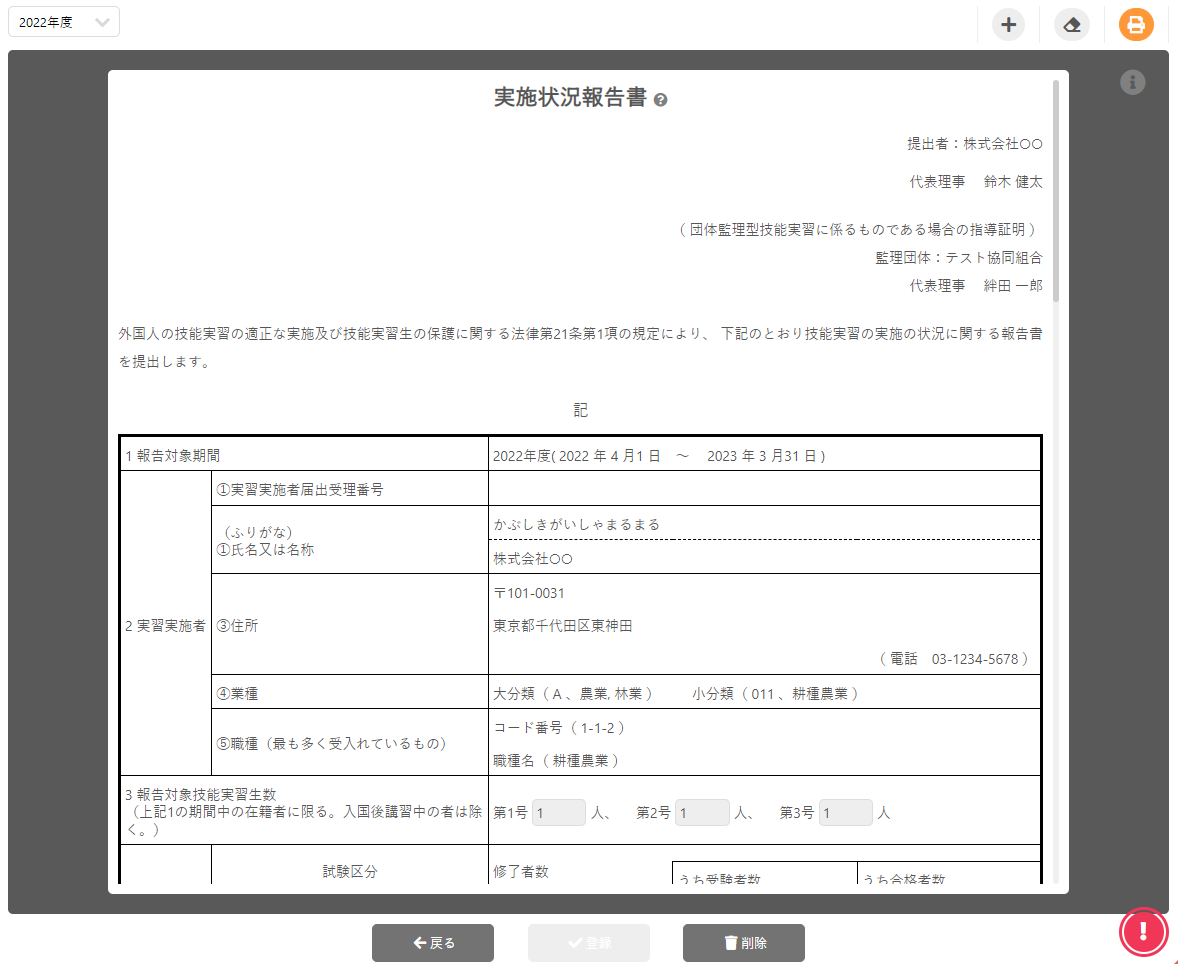
Task: Select the 第2号 trainee count field
Action: [702, 812]
